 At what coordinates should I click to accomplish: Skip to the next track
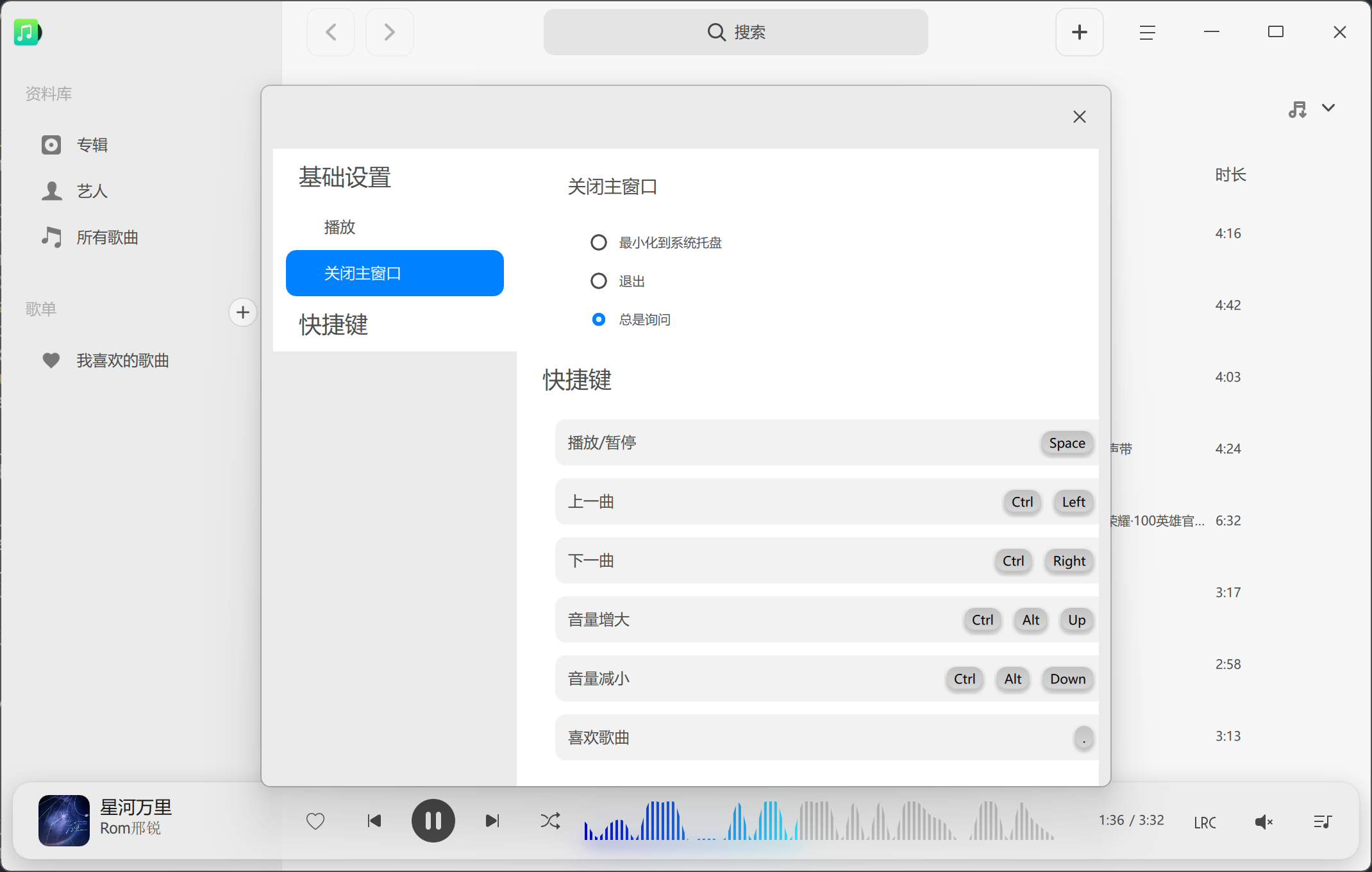[492, 821]
